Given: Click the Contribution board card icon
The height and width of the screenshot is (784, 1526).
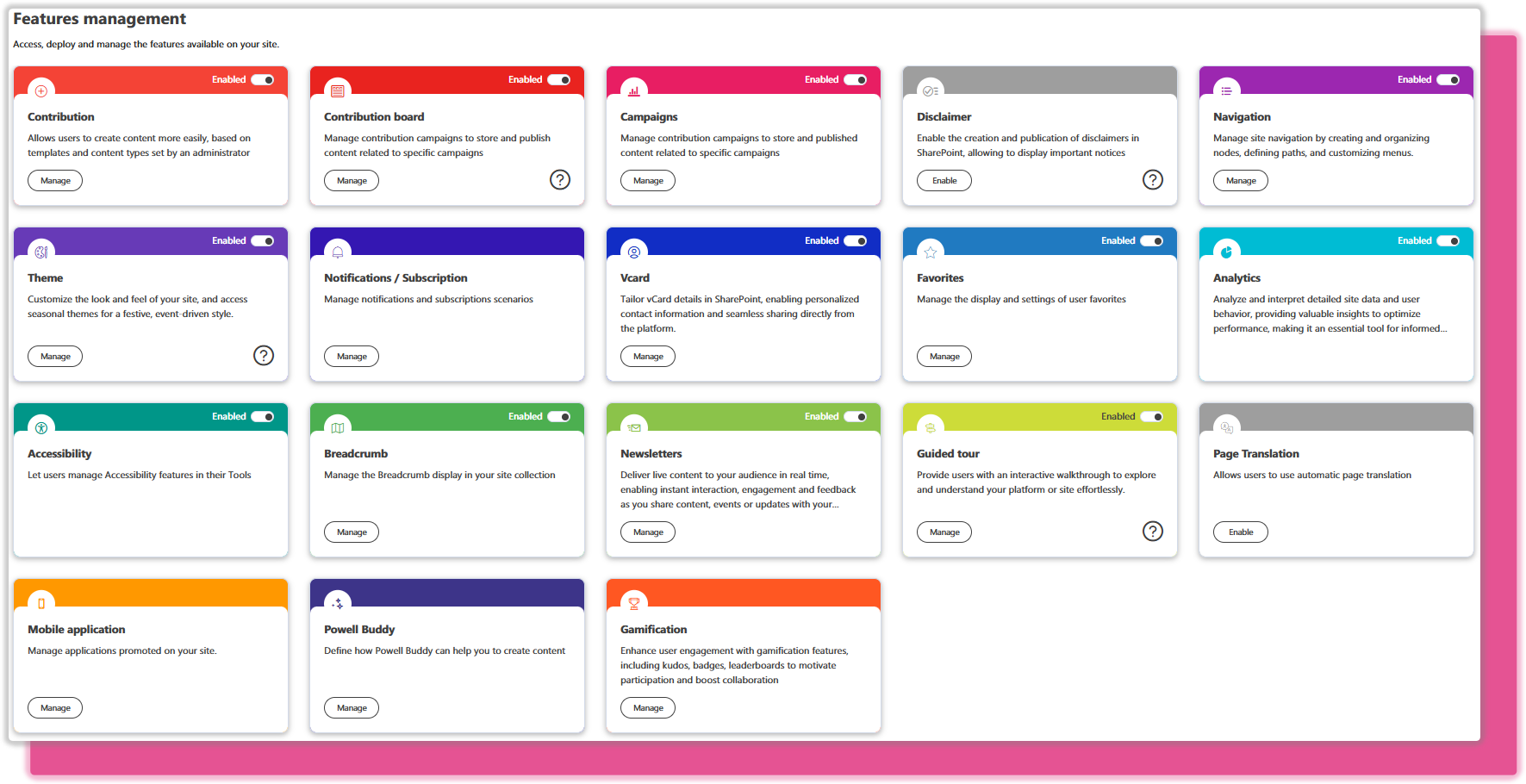Looking at the screenshot, I should (x=338, y=90).
